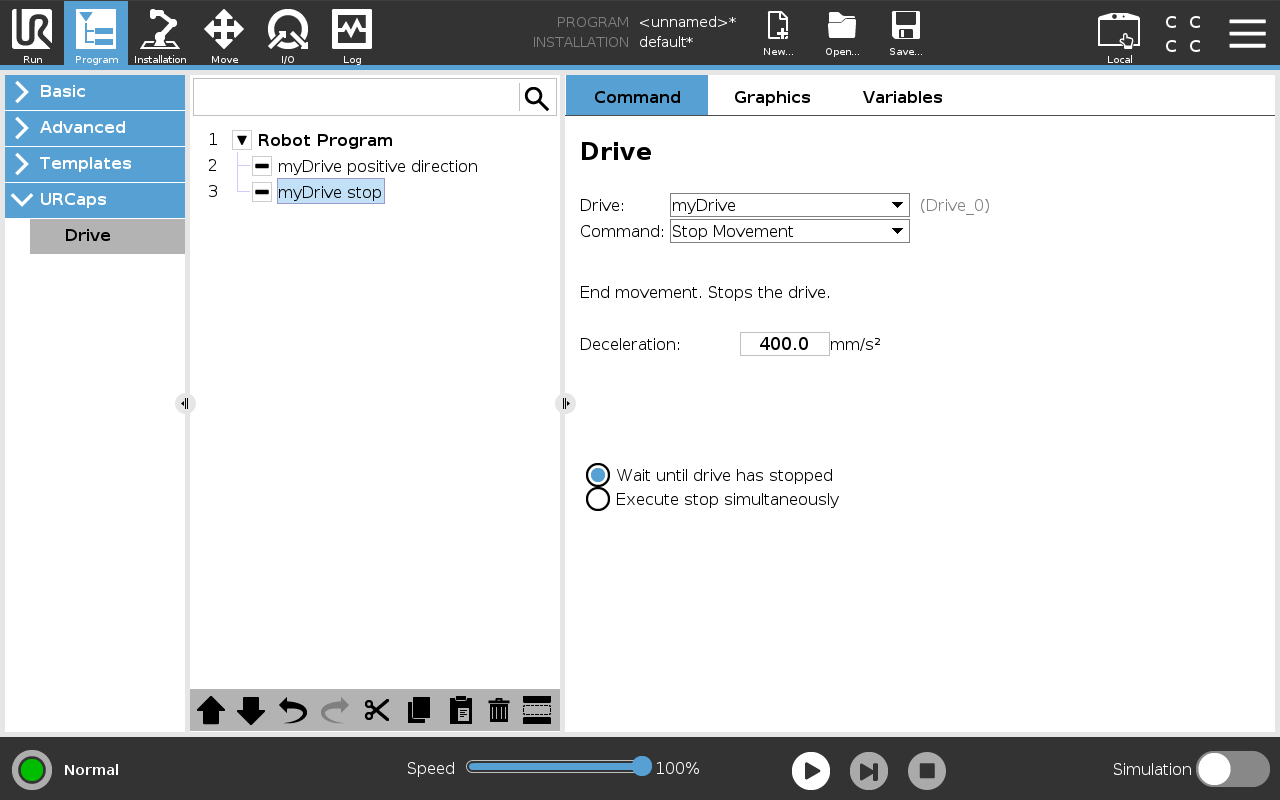
Task: Delete selected node with trash icon
Action: pos(499,710)
